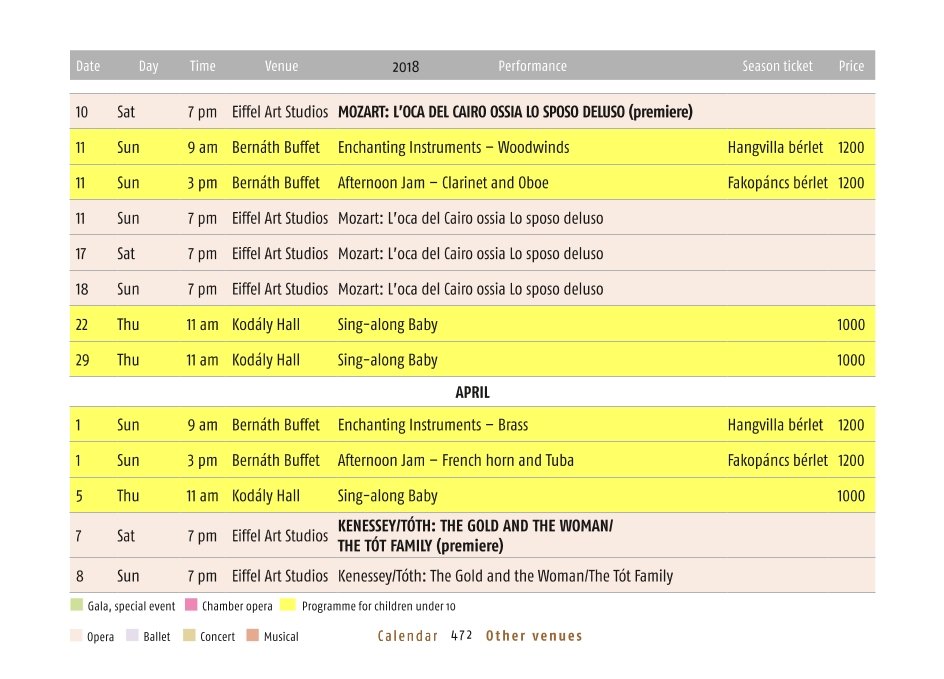The width and height of the screenshot is (944, 679).
Task: Click the Opera legend color swatch
Action: [76, 635]
